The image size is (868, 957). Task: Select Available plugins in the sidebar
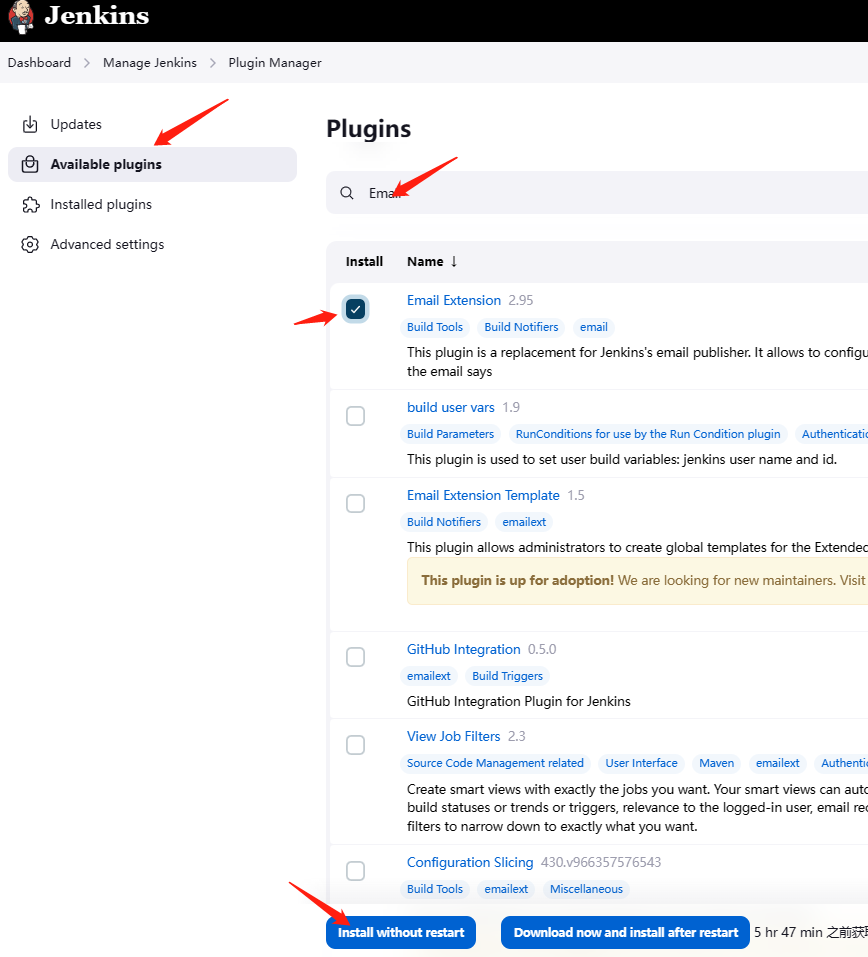[152, 164]
